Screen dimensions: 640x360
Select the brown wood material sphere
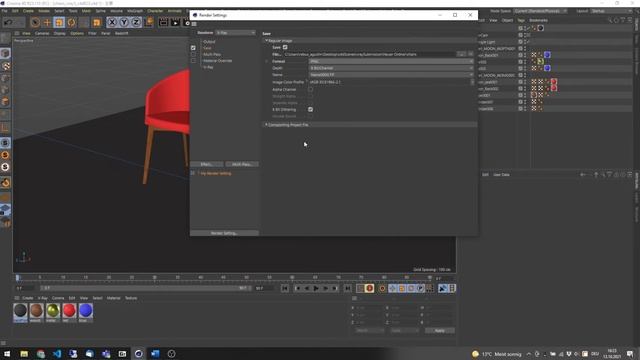click(36, 311)
